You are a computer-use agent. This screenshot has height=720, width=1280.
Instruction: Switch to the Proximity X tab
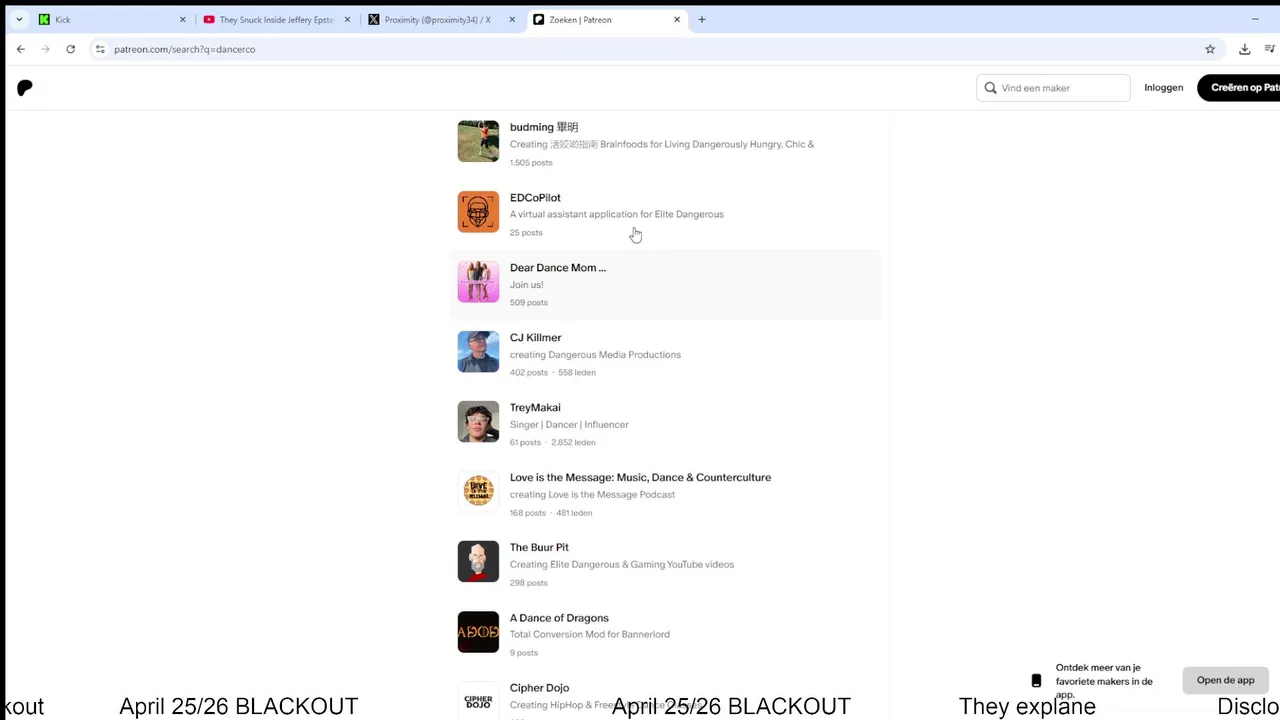(x=440, y=19)
